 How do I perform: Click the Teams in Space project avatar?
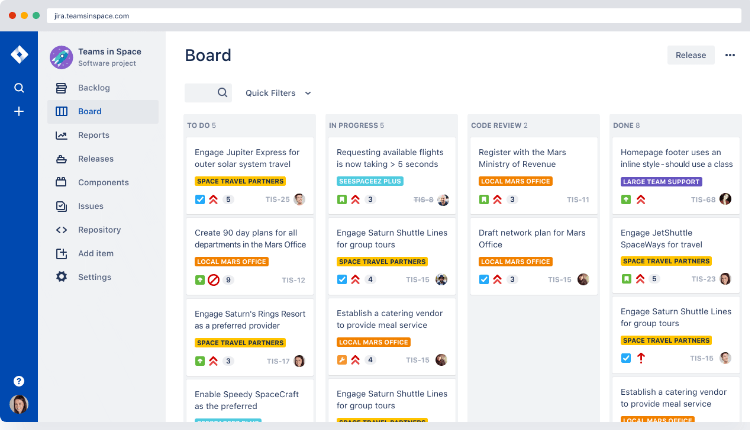coord(60,56)
